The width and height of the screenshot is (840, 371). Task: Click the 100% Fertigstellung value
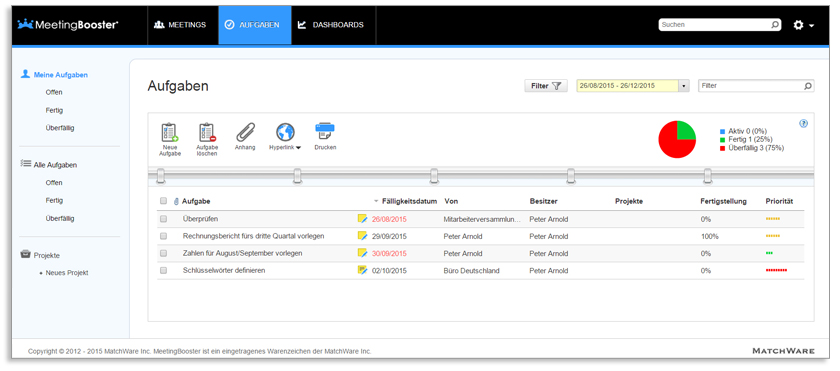(709, 236)
